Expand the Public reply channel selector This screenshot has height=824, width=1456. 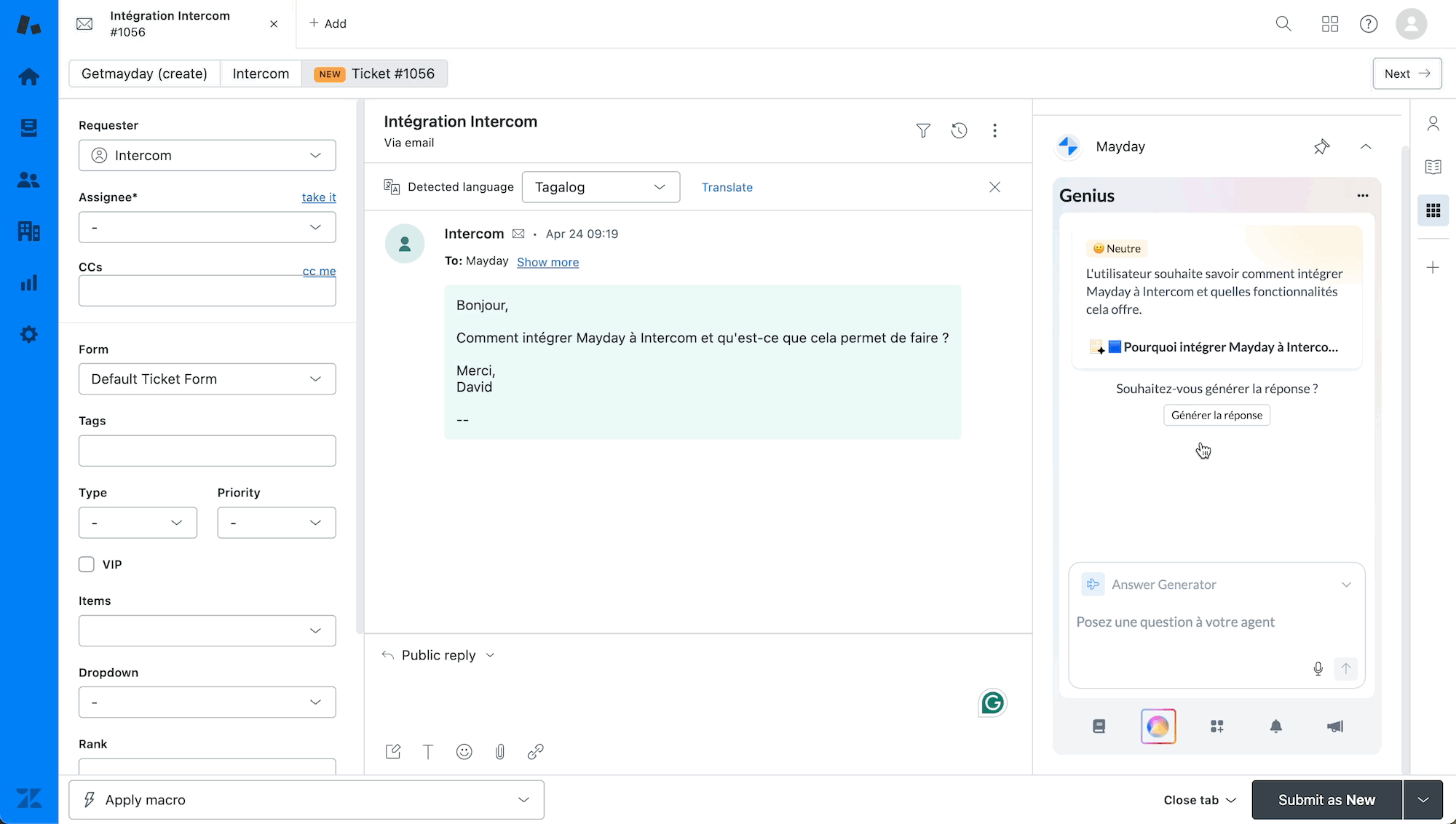point(490,654)
